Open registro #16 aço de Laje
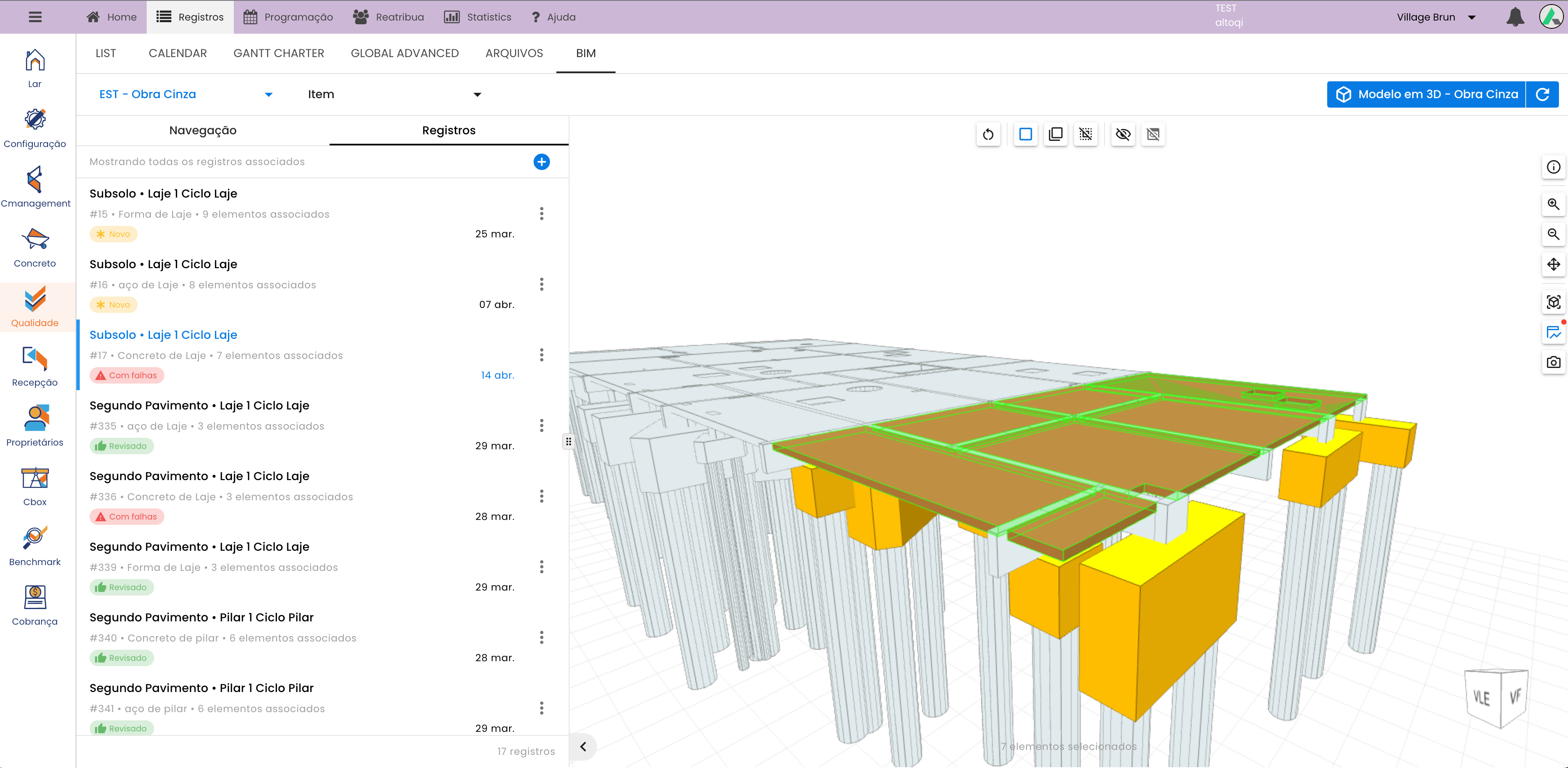 323,284
